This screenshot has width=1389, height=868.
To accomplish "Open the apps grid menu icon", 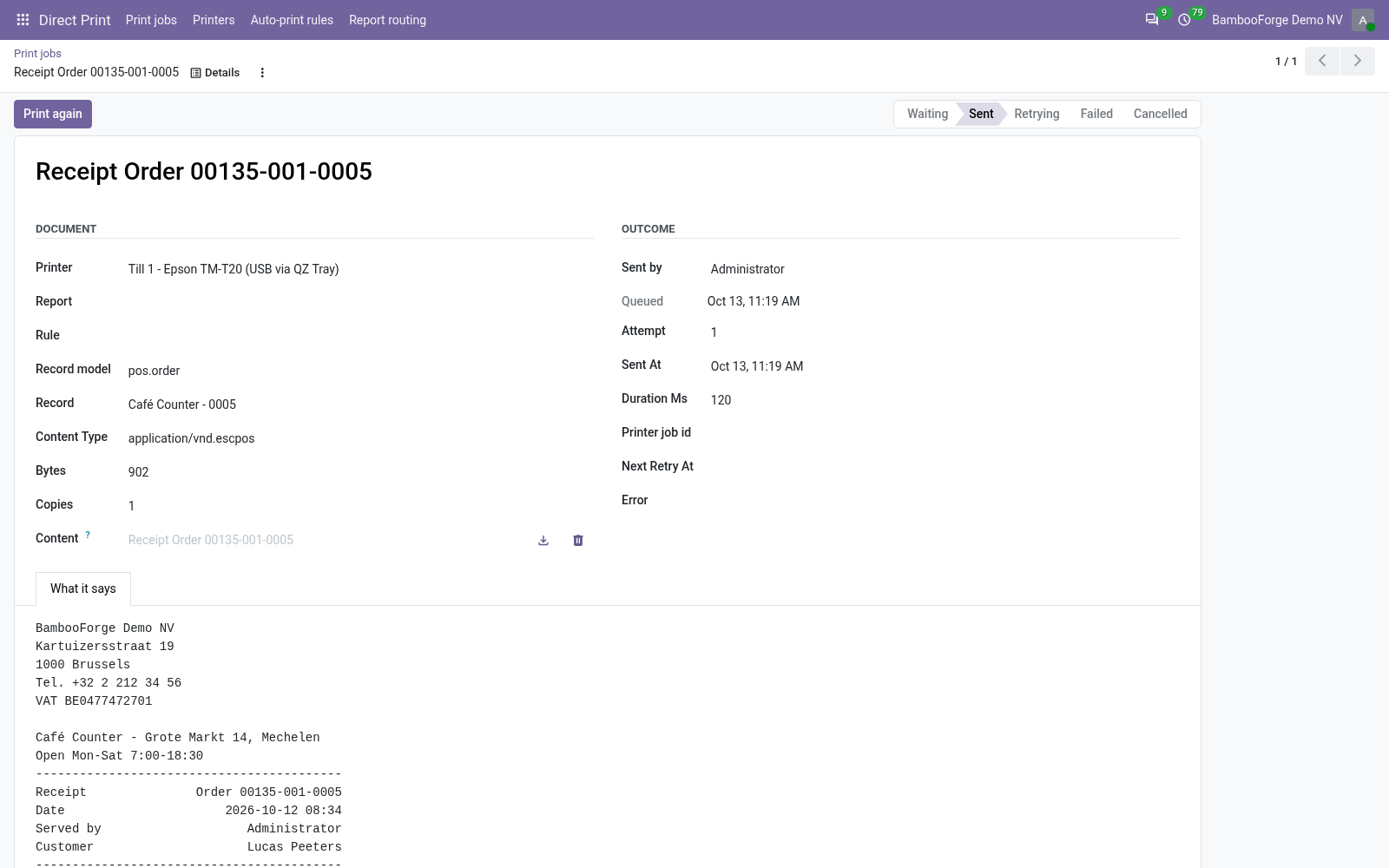I will tap(23, 20).
